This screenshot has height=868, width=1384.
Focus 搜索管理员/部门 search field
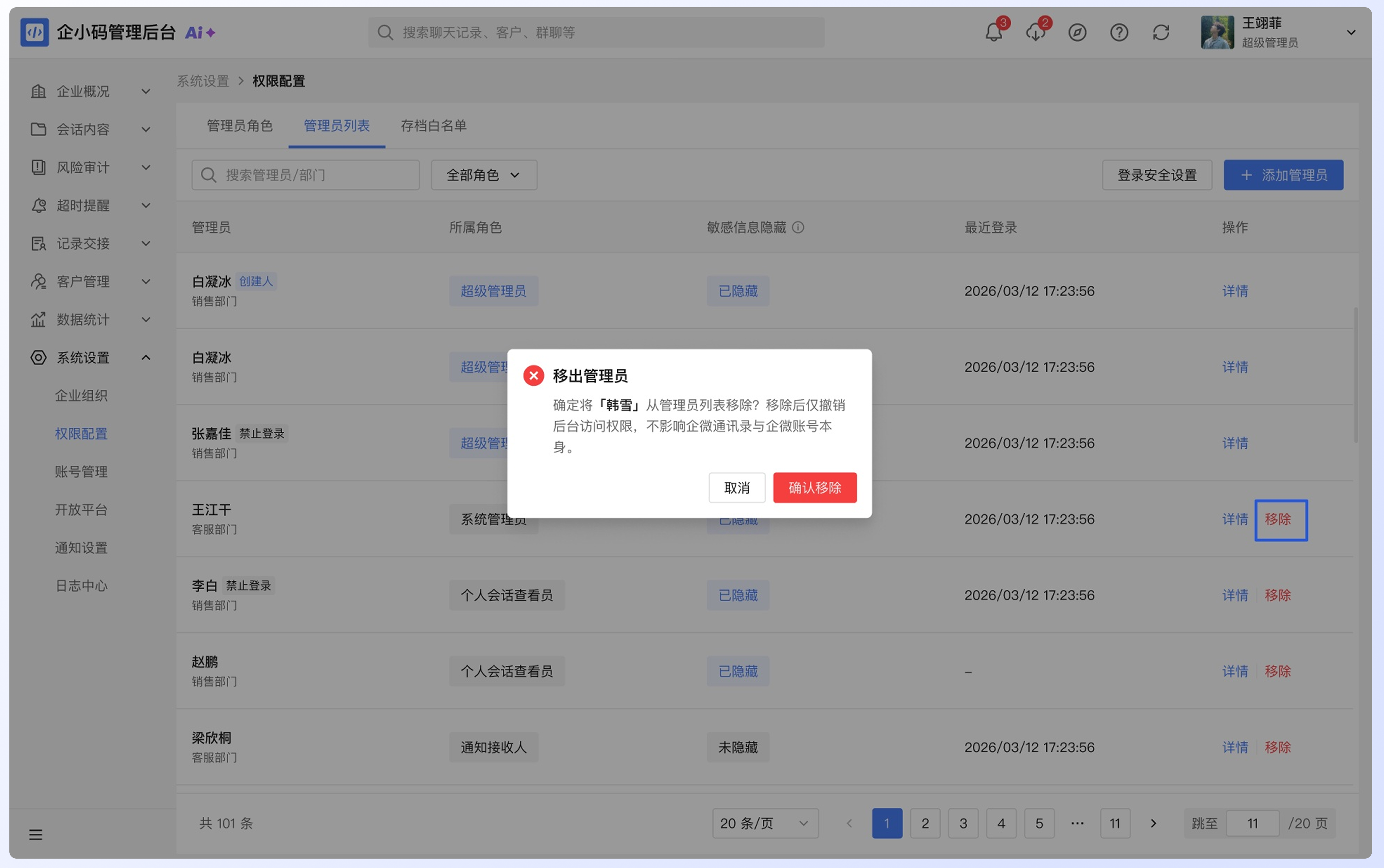[x=305, y=175]
